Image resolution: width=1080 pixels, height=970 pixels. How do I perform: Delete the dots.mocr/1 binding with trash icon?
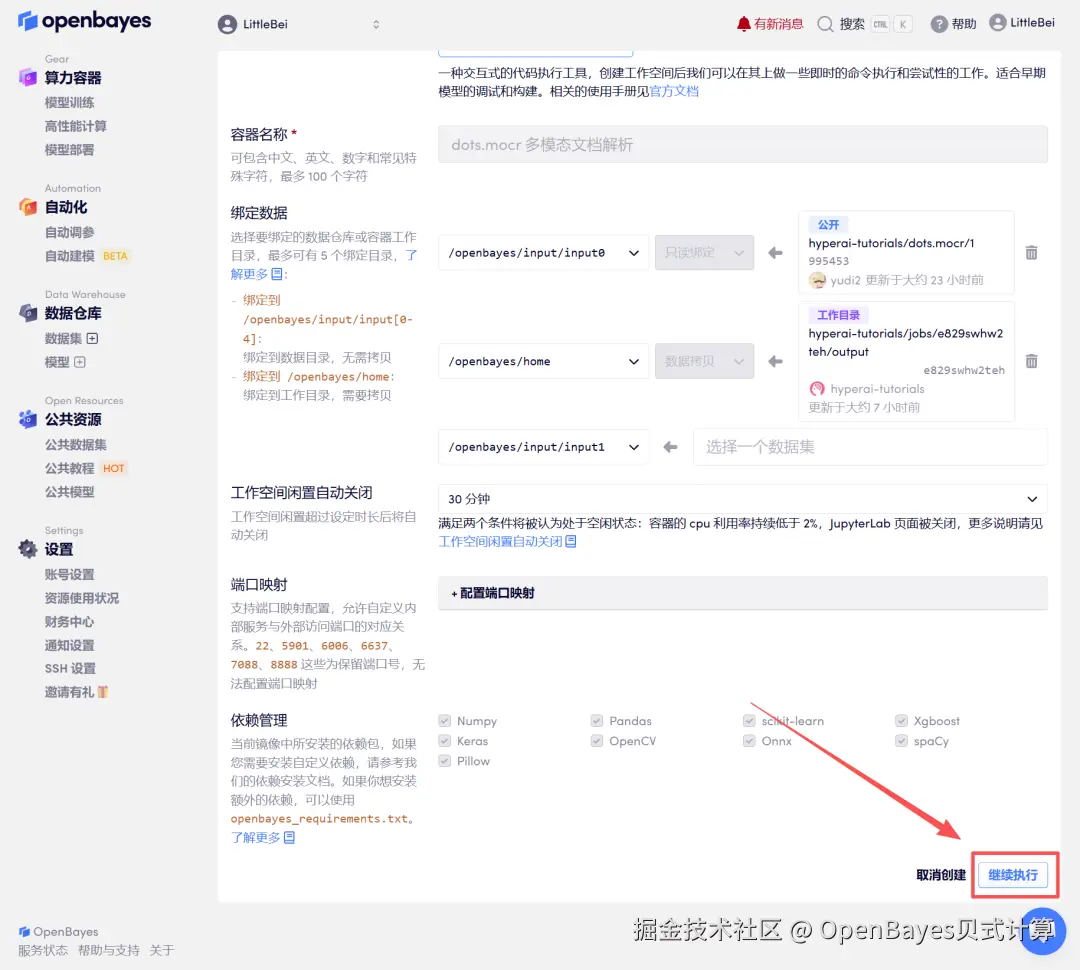pyautogui.click(x=1031, y=252)
